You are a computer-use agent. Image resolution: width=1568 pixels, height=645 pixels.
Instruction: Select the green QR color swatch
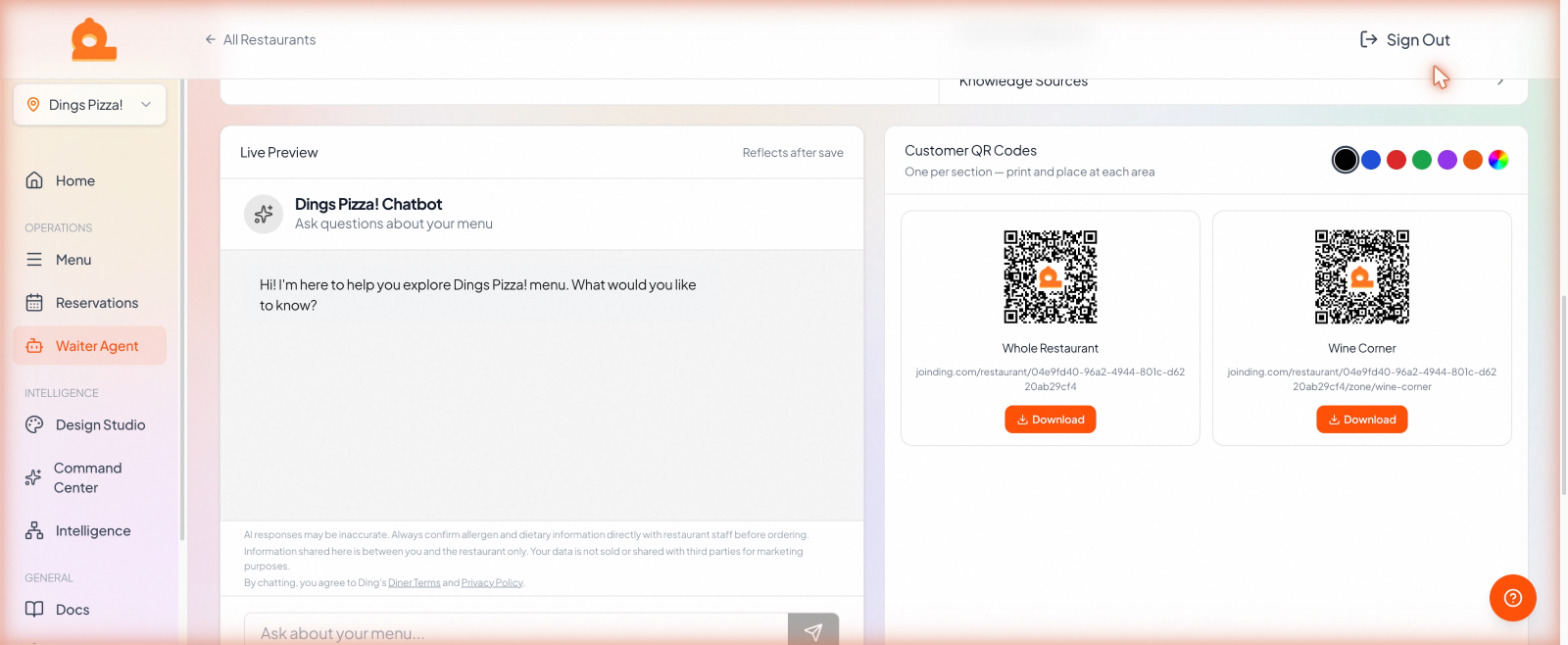[x=1422, y=160]
